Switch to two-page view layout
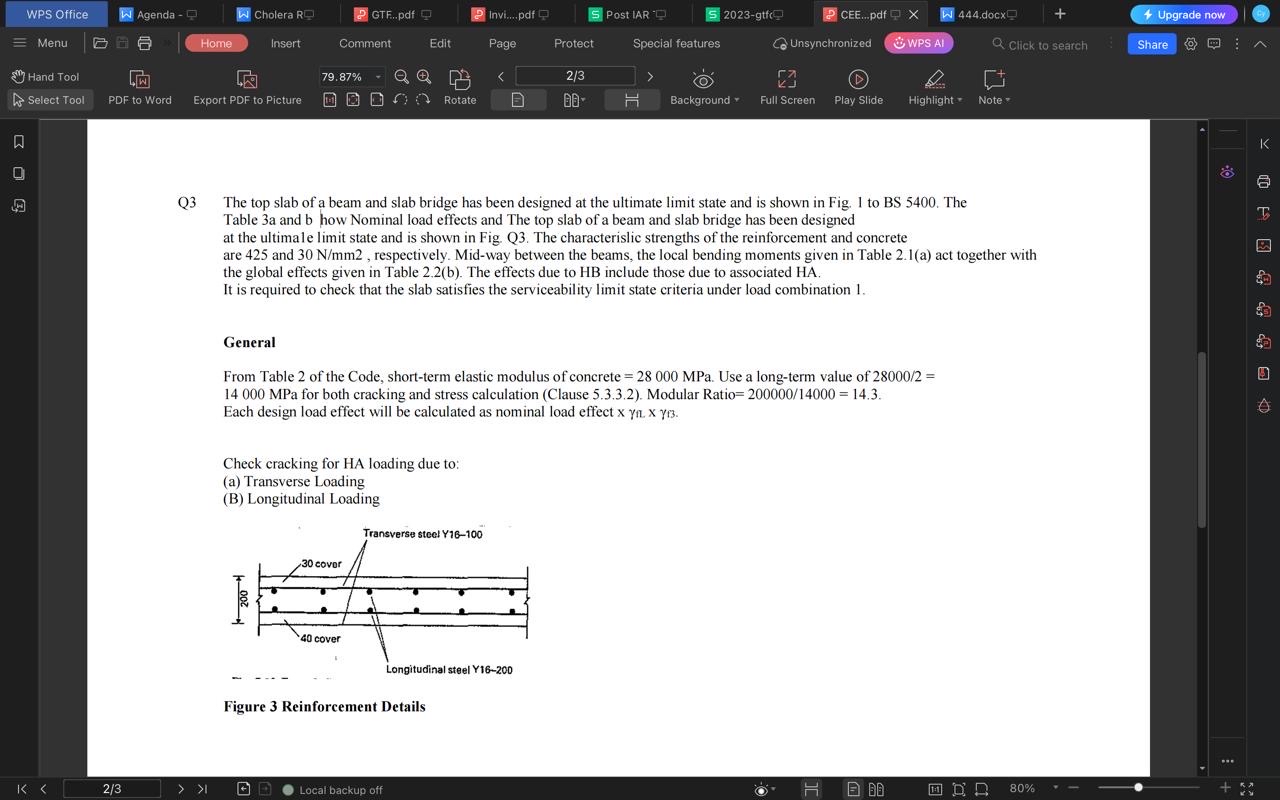Image resolution: width=1280 pixels, height=800 pixels. point(573,99)
